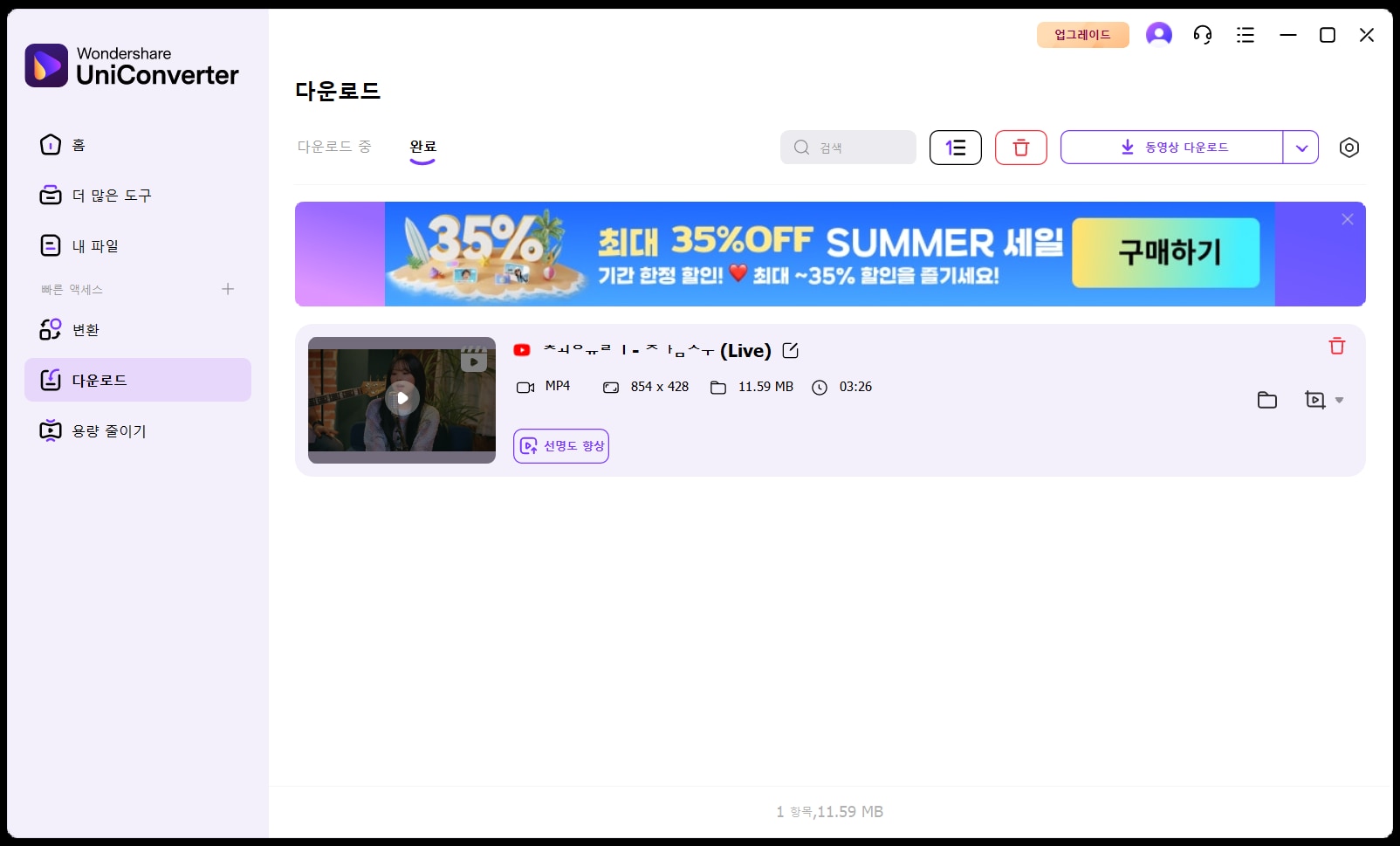1400x846 pixels.
Task: Select 다운로드 in the sidebar
Action: coord(138,380)
